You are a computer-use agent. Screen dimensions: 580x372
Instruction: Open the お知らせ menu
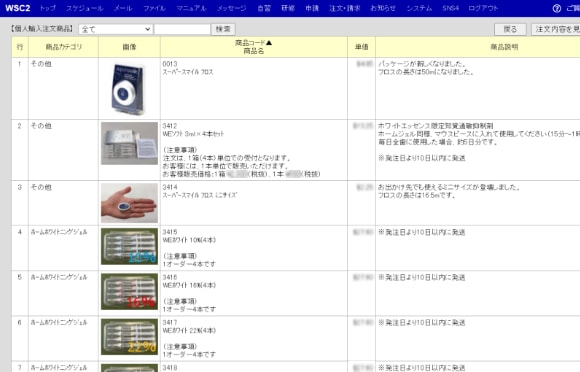click(x=383, y=8)
